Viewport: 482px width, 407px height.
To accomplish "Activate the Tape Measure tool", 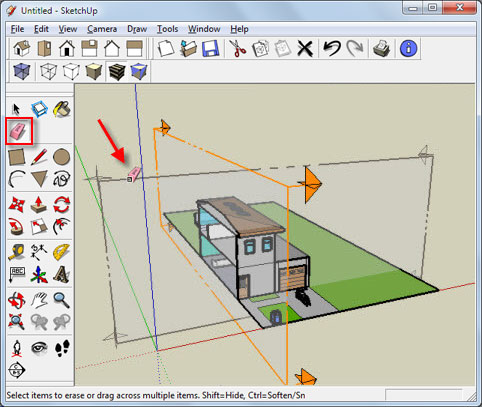I will click(x=17, y=252).
